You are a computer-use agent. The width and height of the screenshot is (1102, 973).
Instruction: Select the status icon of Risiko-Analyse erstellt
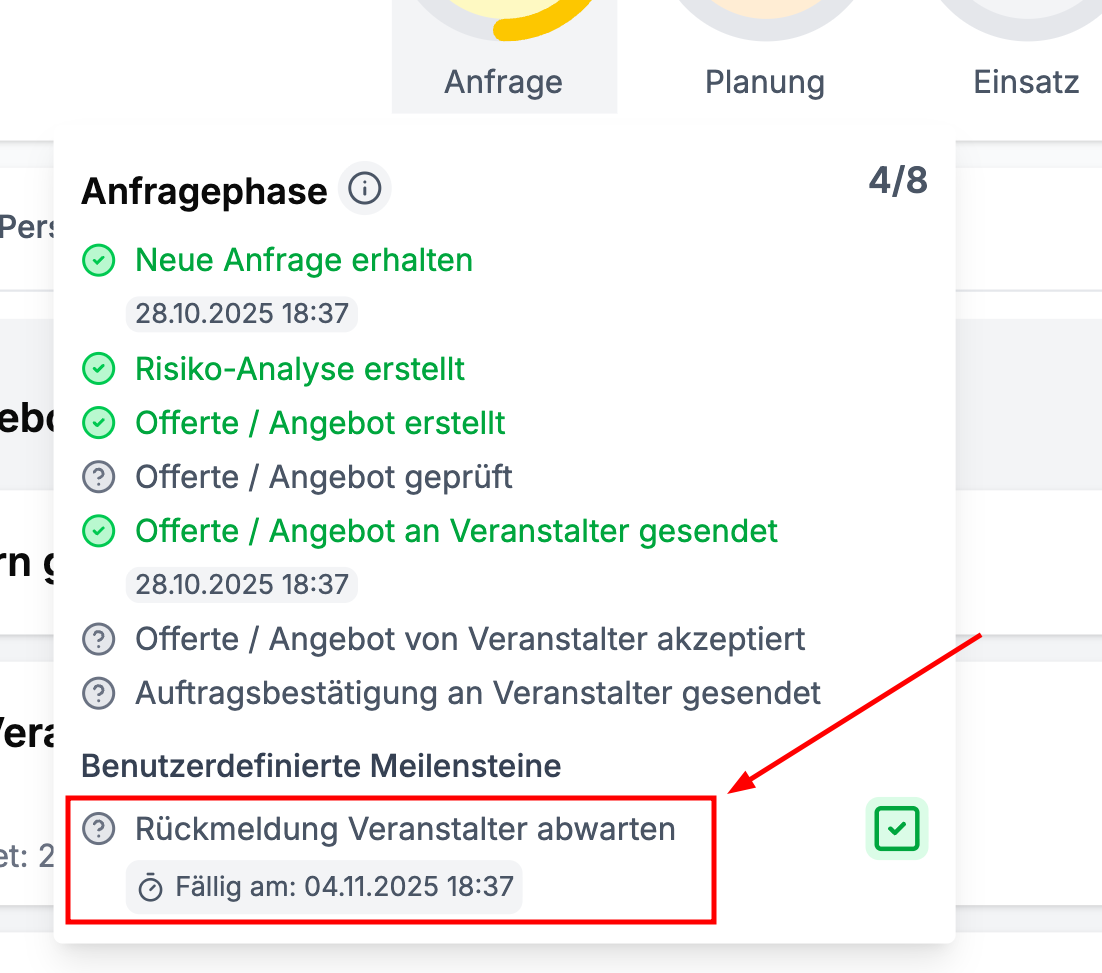98,369
